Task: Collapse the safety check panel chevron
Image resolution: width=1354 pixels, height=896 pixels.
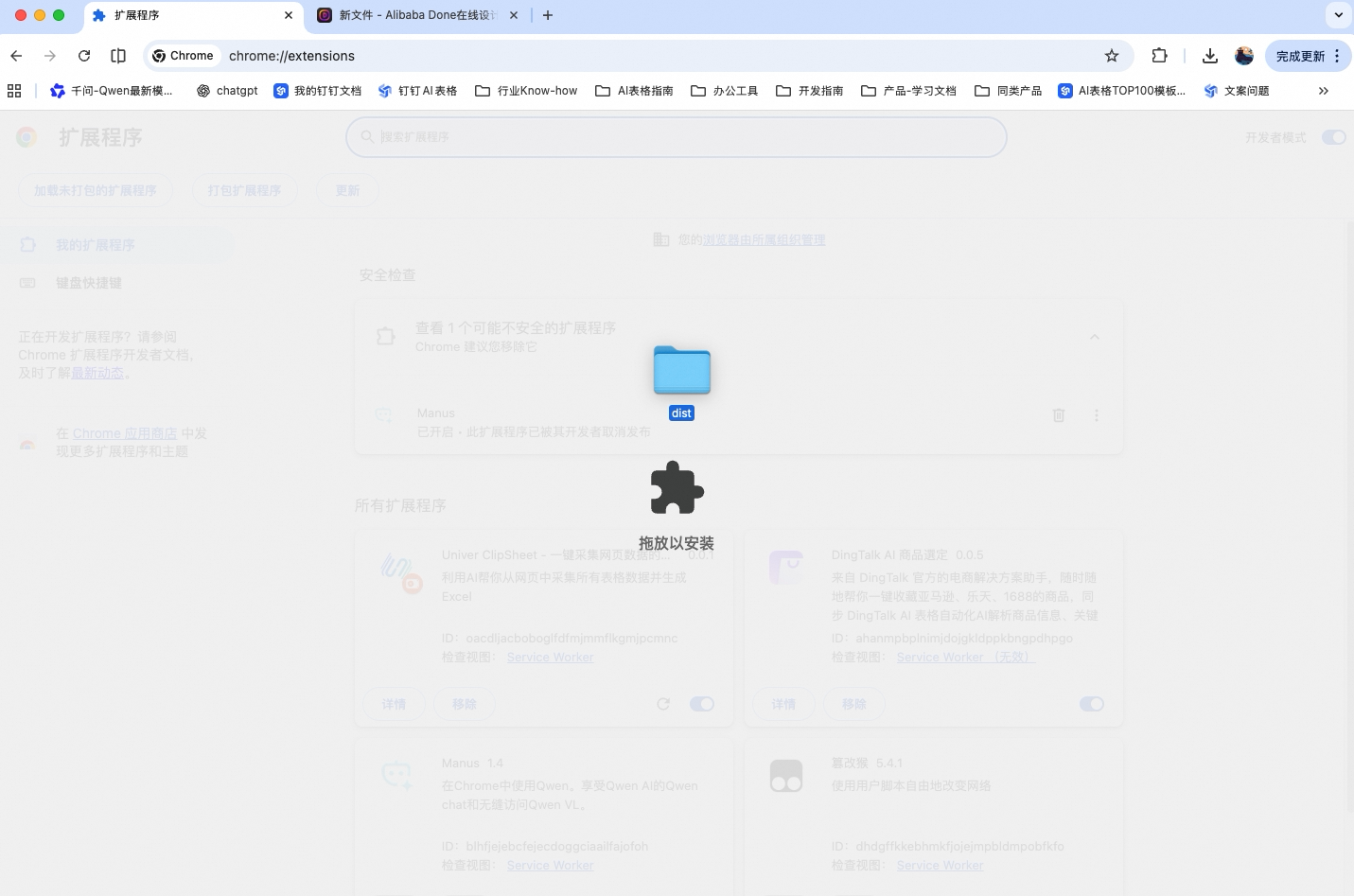Action: pos(1095,337)
